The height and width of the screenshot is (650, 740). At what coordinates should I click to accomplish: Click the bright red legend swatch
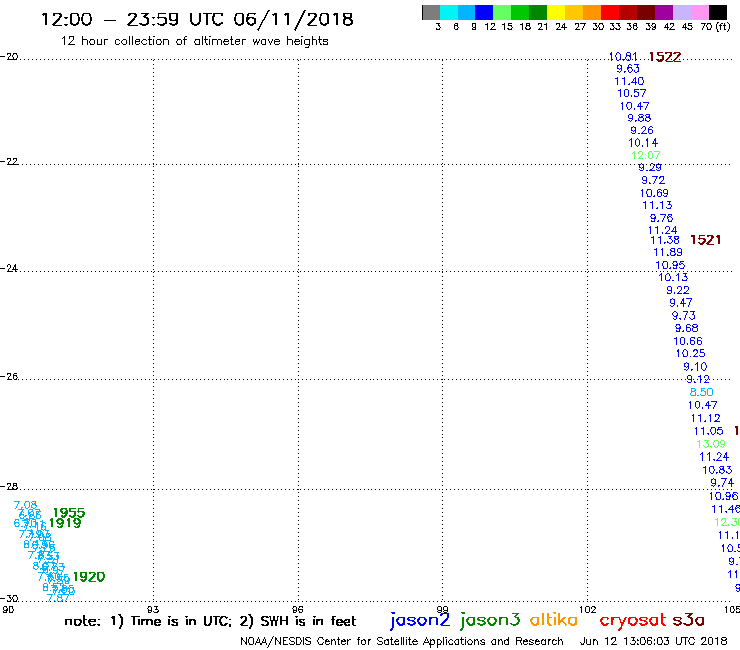pyautogui.click(x=609, y=12)
